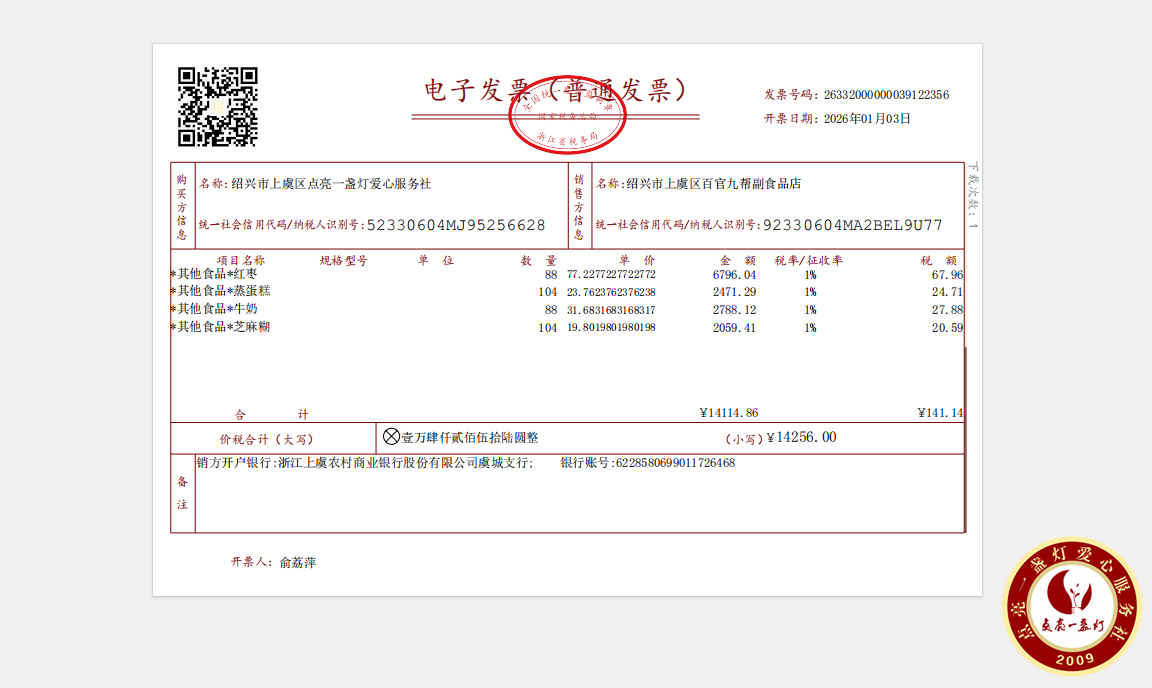The image size is (1152, 688).
Task: Select the 其他食品*红枣 item row
Action: tap(221, 274)
